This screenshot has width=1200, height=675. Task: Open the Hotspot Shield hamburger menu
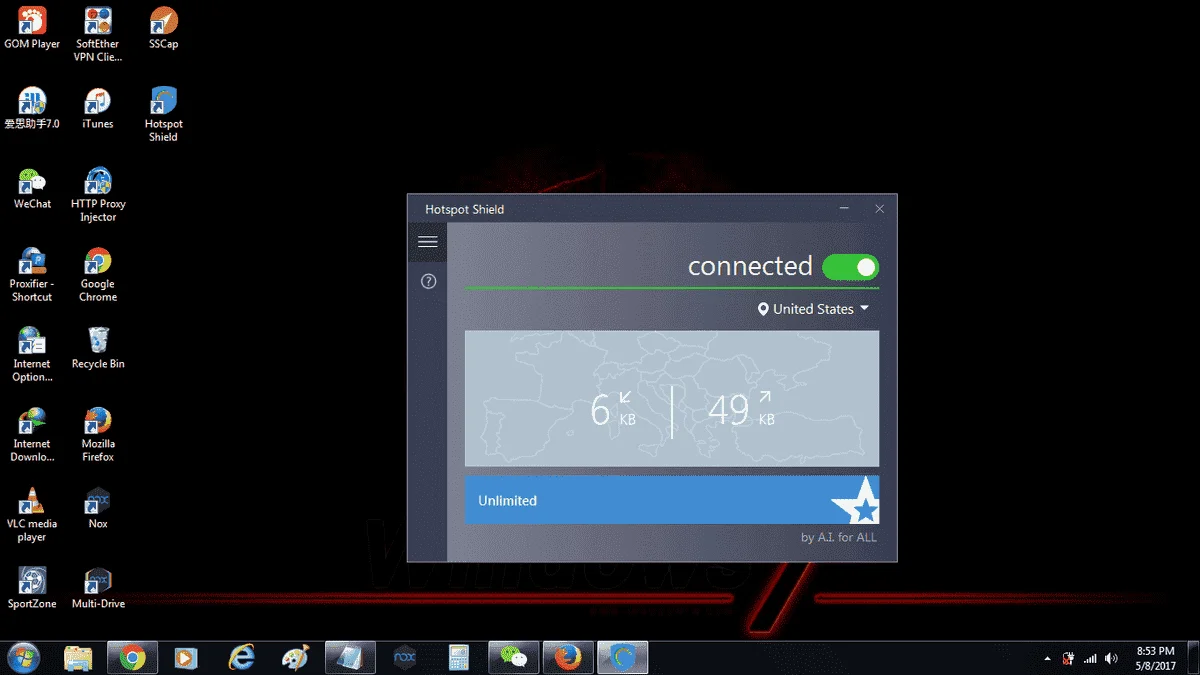[428, 242]
